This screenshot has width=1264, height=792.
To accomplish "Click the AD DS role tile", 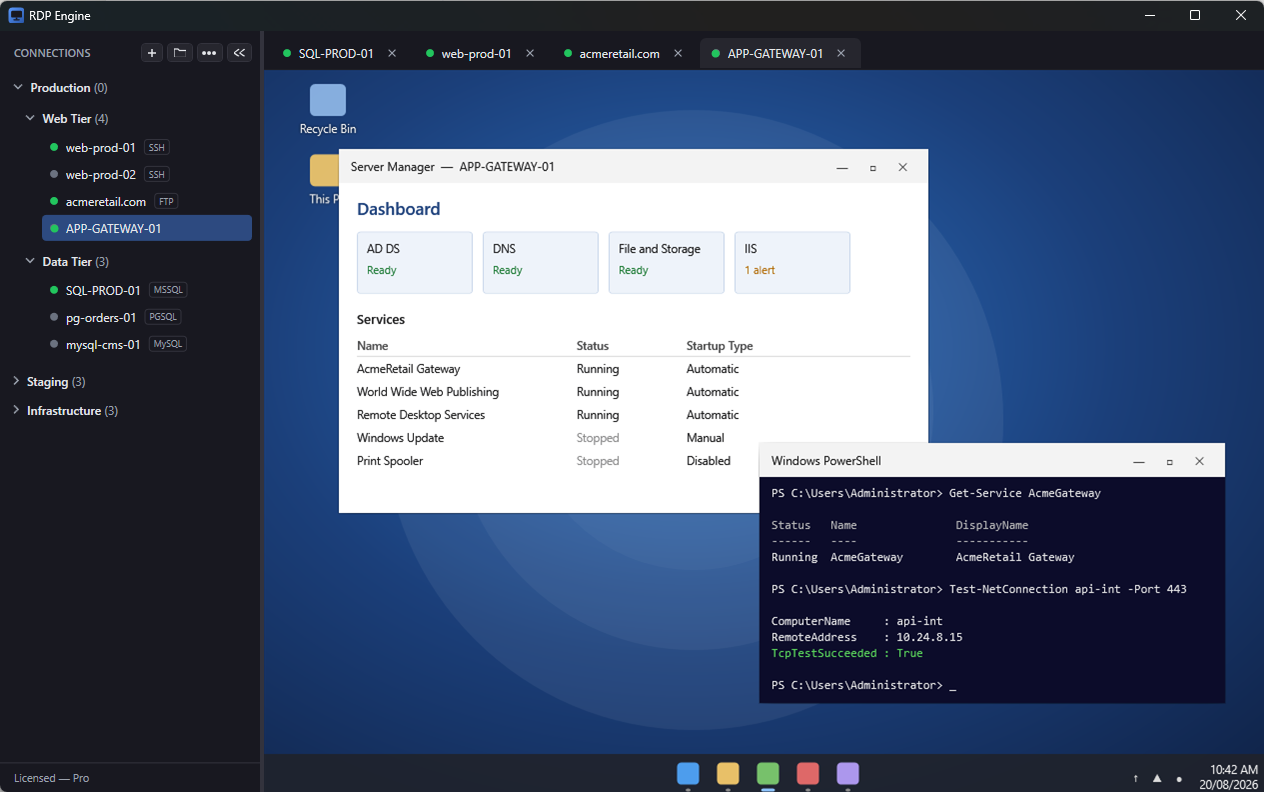I will [415, 263].
